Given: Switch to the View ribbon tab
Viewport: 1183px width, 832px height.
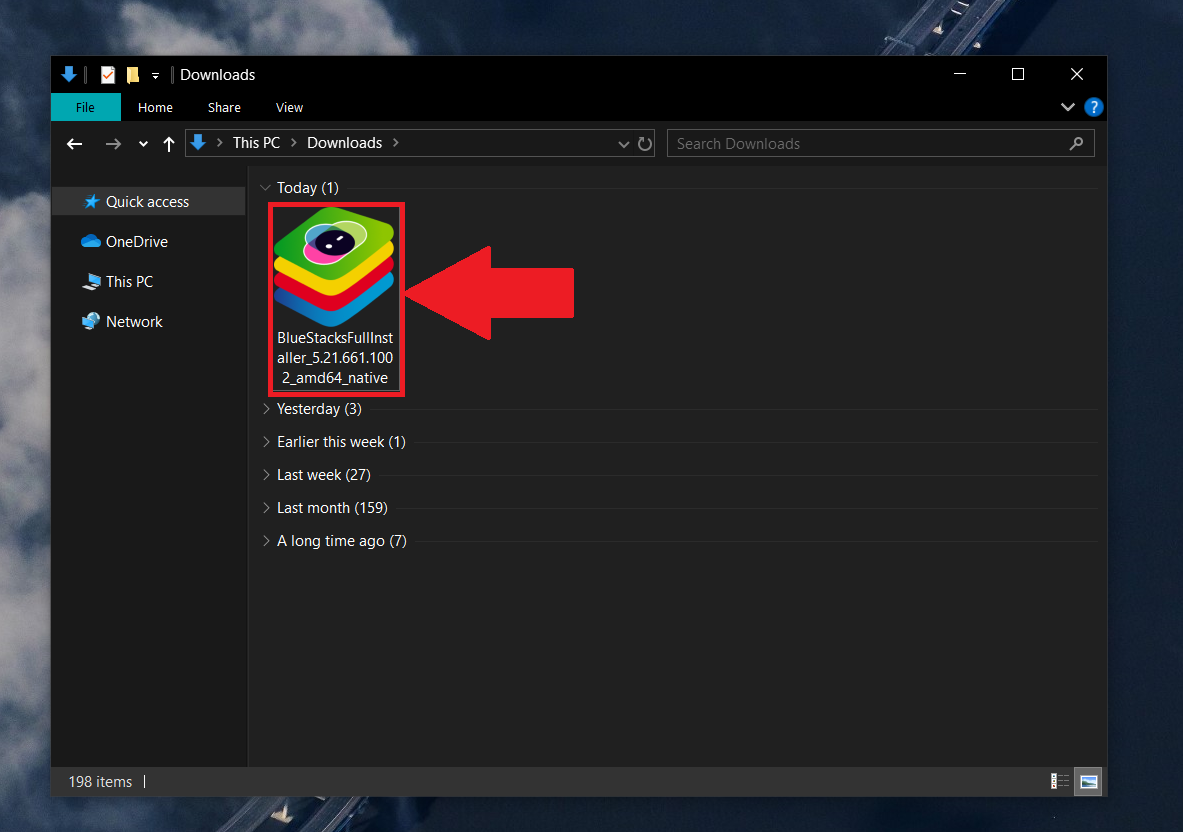Looking at the screenshot, I should (289, 107).
